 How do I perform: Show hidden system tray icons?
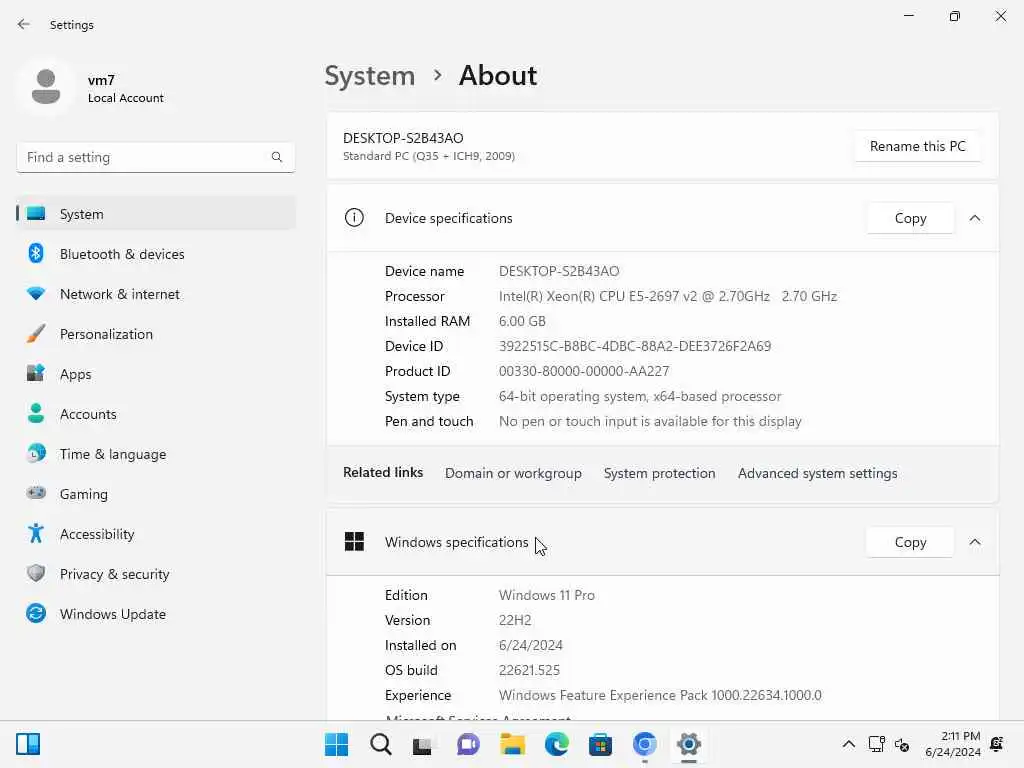tap(848, 744)
